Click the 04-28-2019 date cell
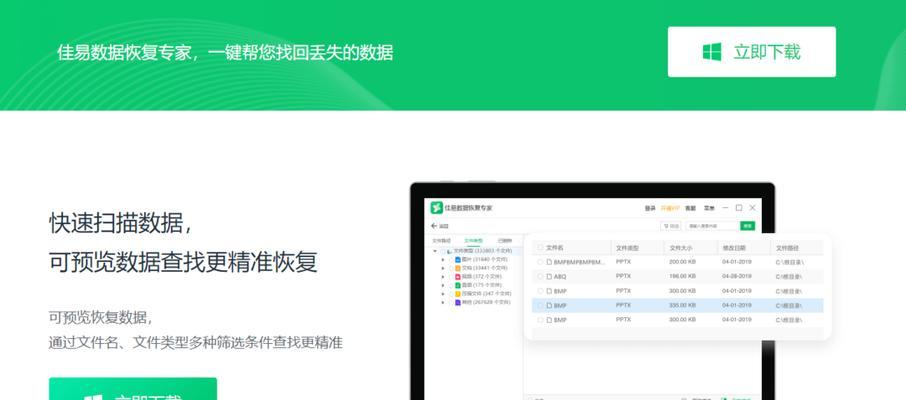Screen dimensions: 906x400 point(737,276)
